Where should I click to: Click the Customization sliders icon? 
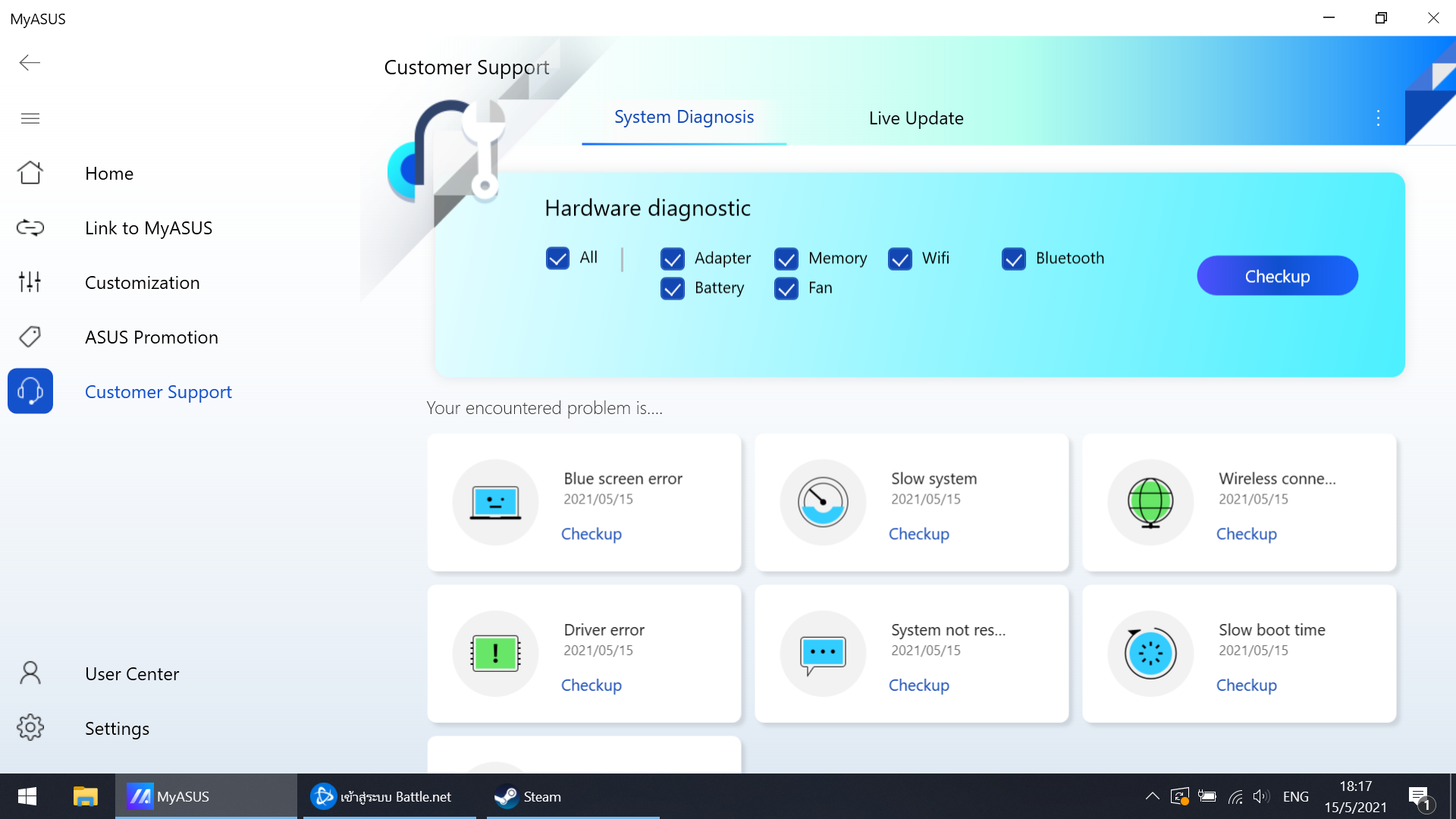tap(30, 282)
